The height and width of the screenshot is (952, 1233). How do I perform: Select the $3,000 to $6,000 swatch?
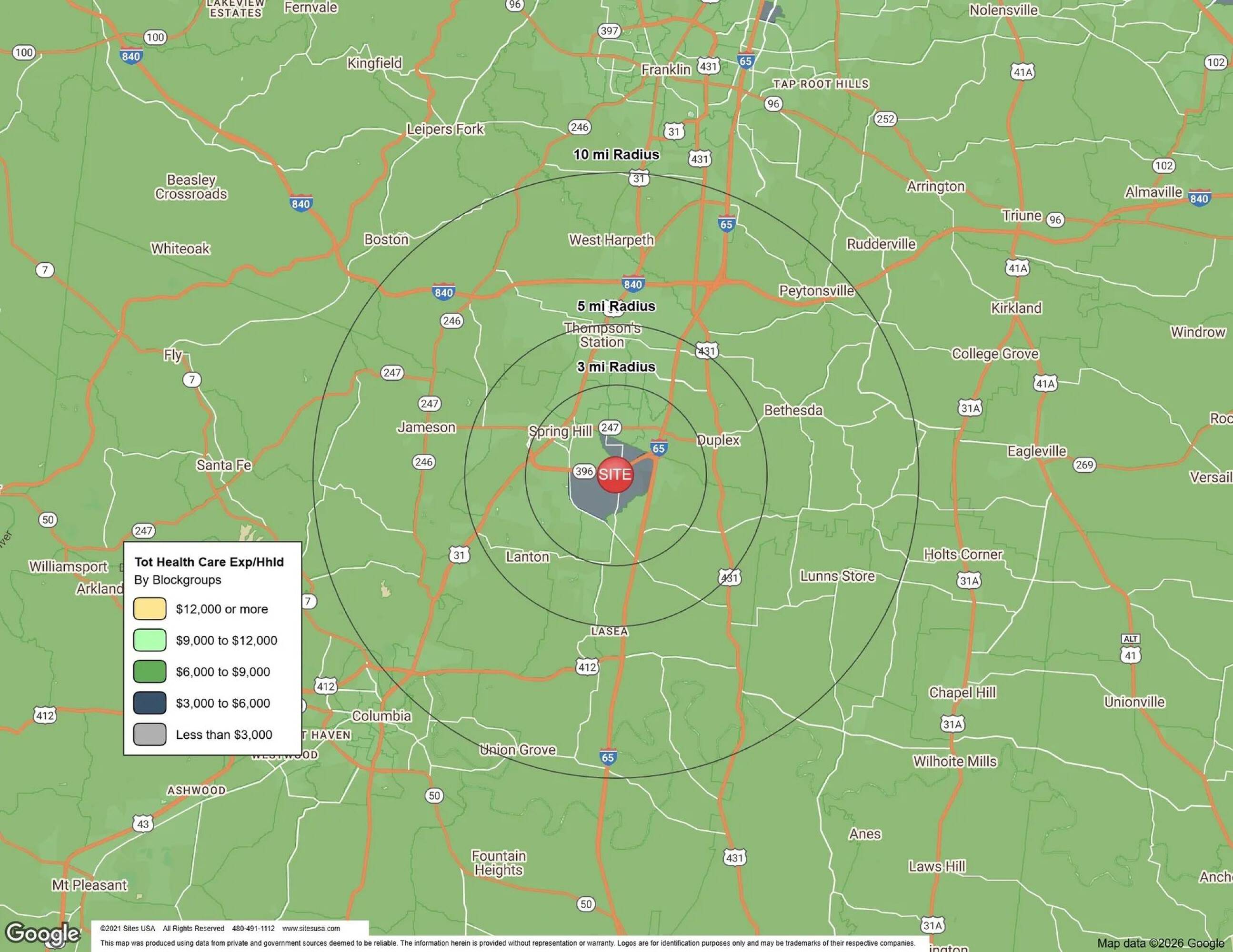[150, 703]
